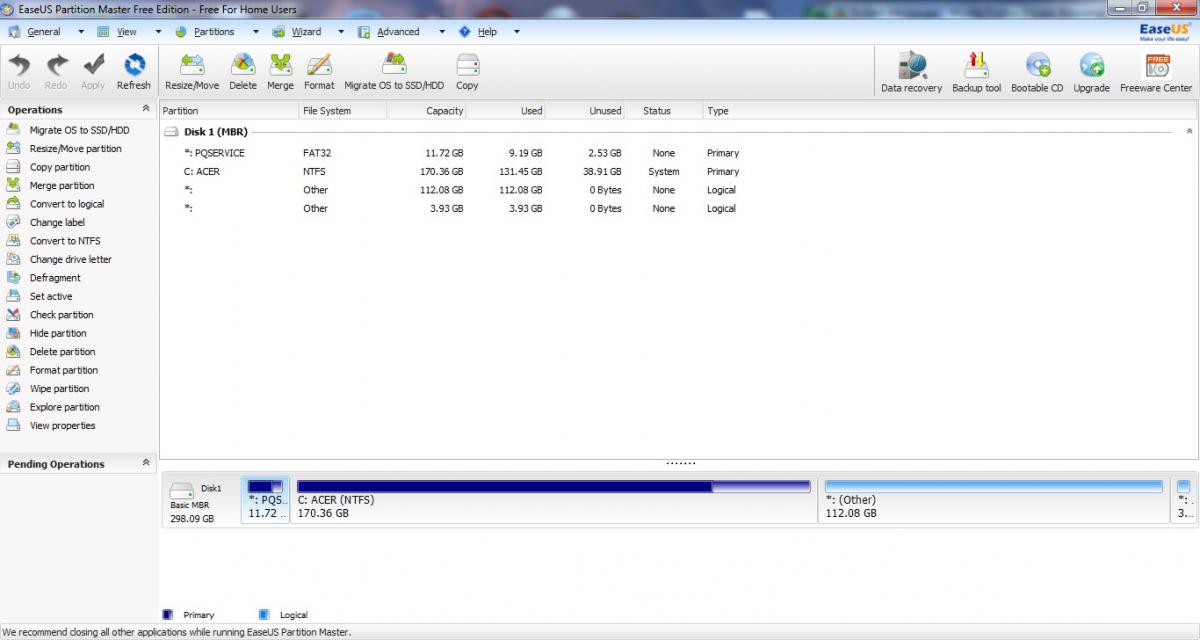Click the Unused column header
Screen dimensions: 1200x640
[x=586, y=111]
